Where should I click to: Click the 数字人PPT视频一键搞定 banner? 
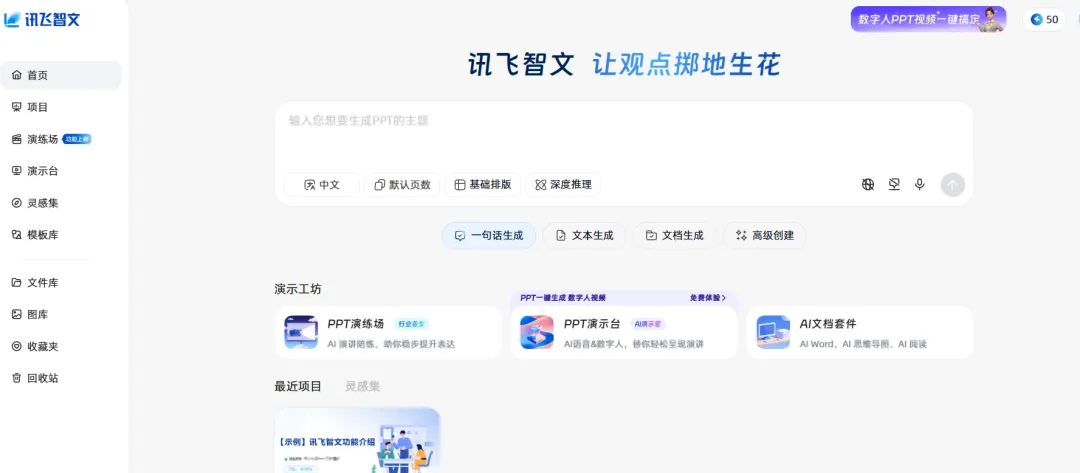click(928, 19)
